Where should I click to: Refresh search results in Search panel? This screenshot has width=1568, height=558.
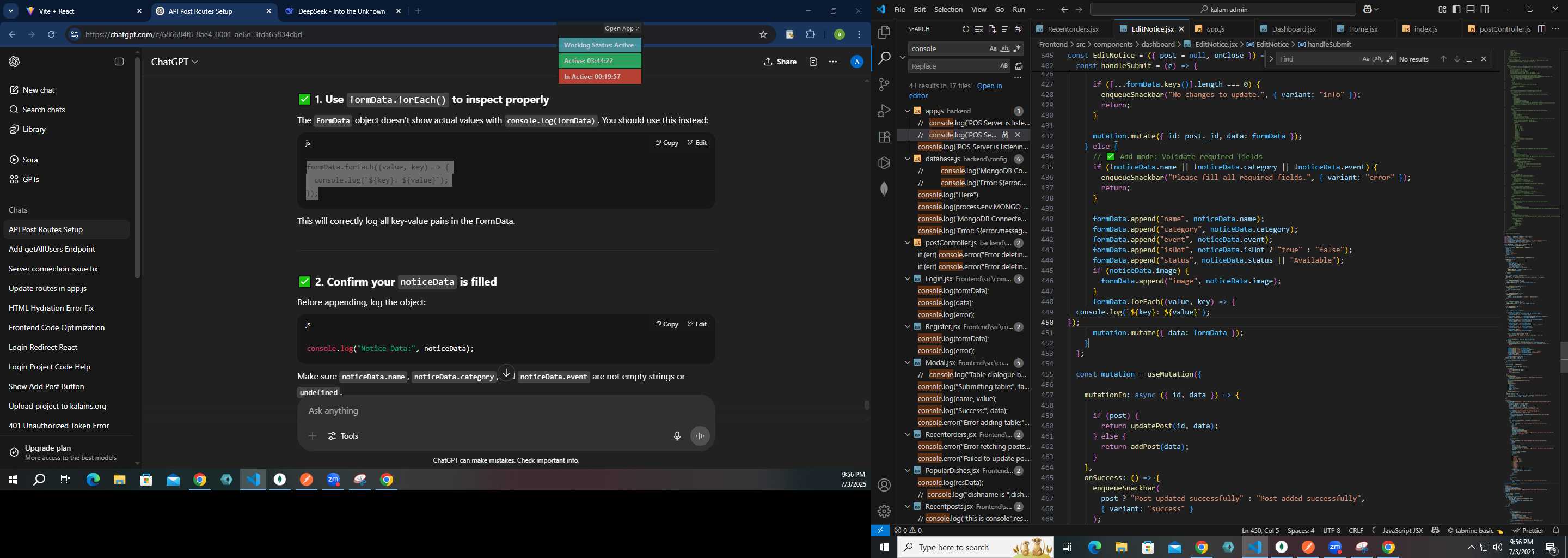click(x=965, y=29)
